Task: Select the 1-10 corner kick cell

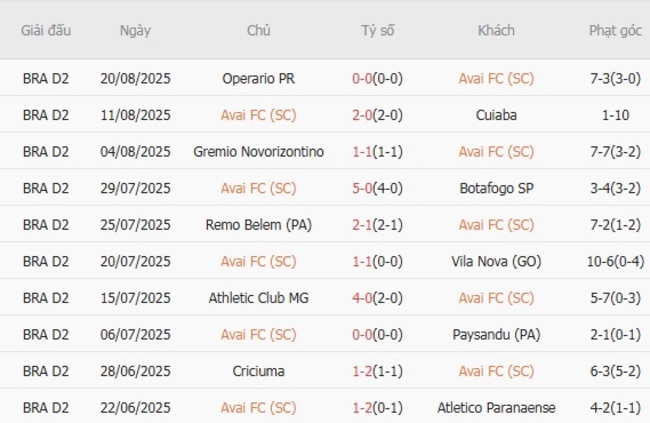Action: [615, 115]
